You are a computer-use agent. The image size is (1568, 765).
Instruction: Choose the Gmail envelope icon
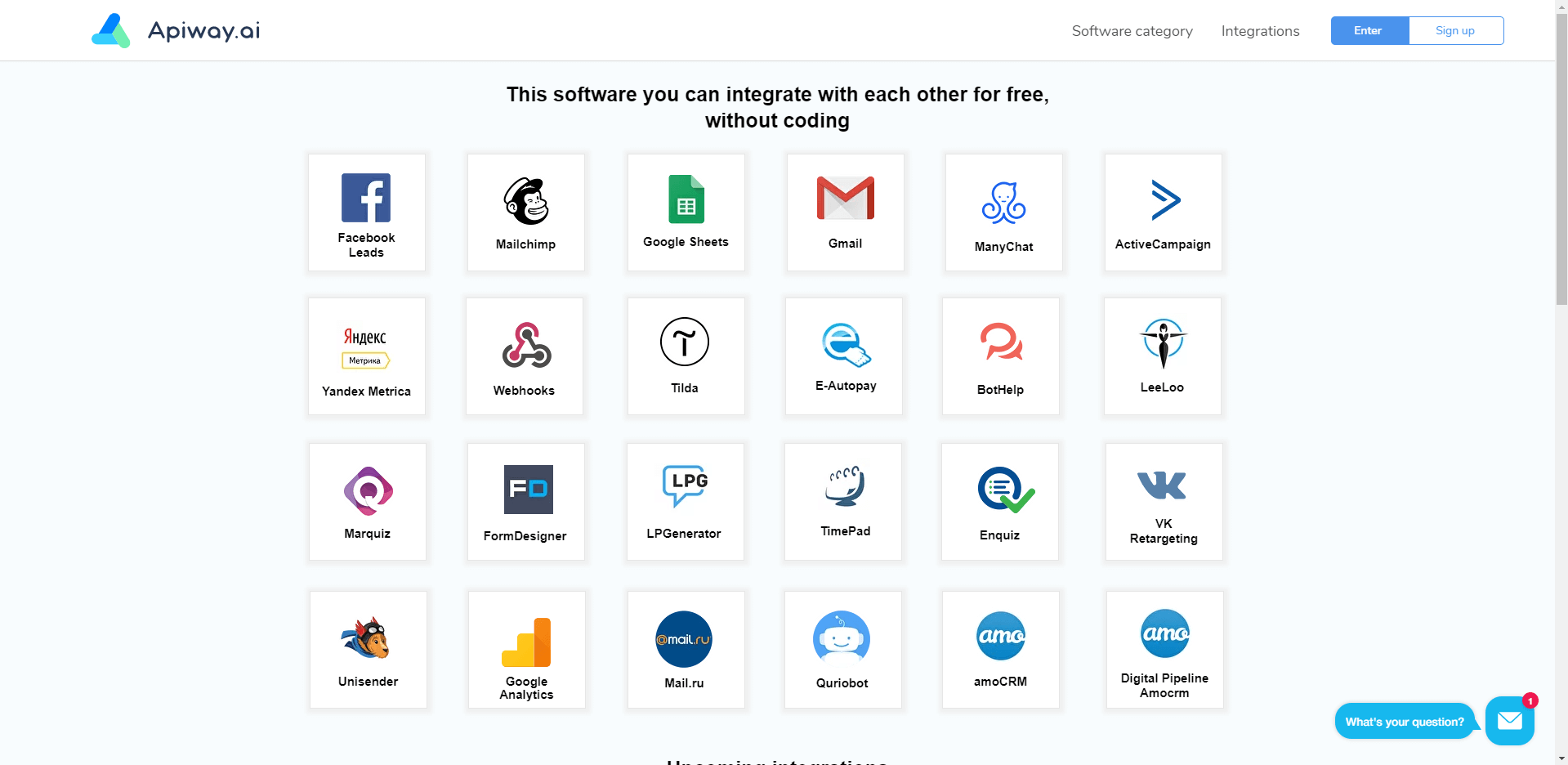pos(846,198)
